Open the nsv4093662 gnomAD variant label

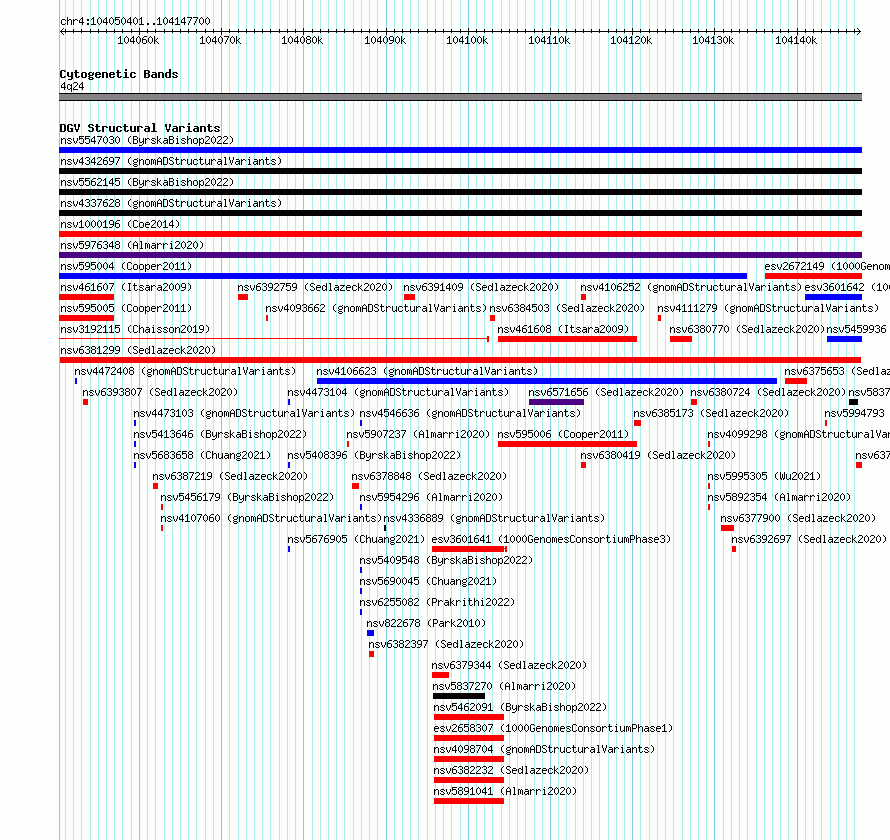376,308
